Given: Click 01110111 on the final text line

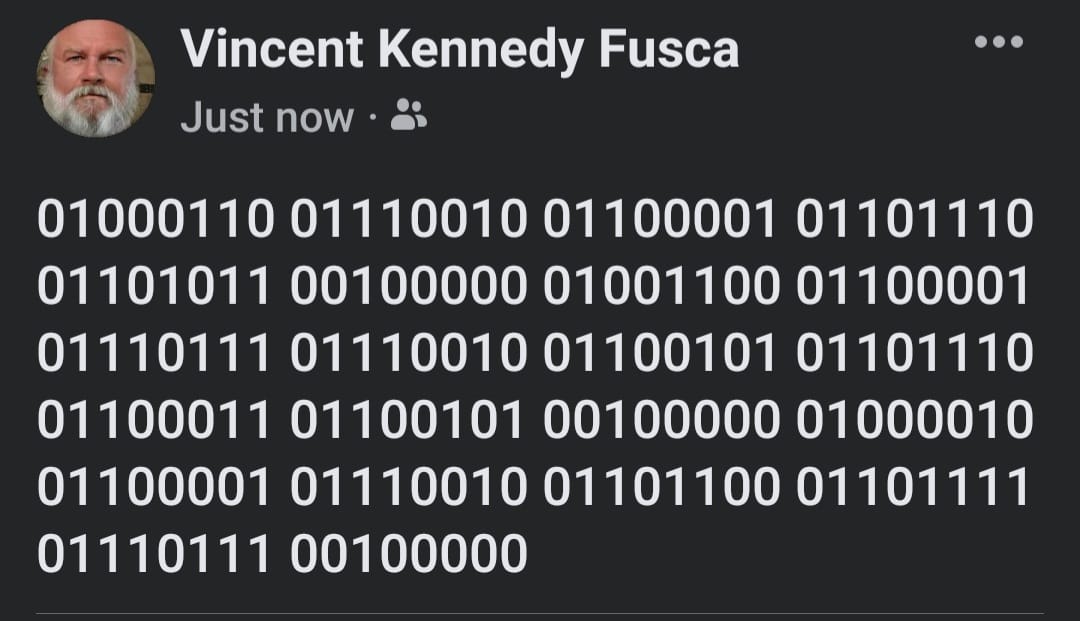Looking at the screenshot, I should point(155,554).
